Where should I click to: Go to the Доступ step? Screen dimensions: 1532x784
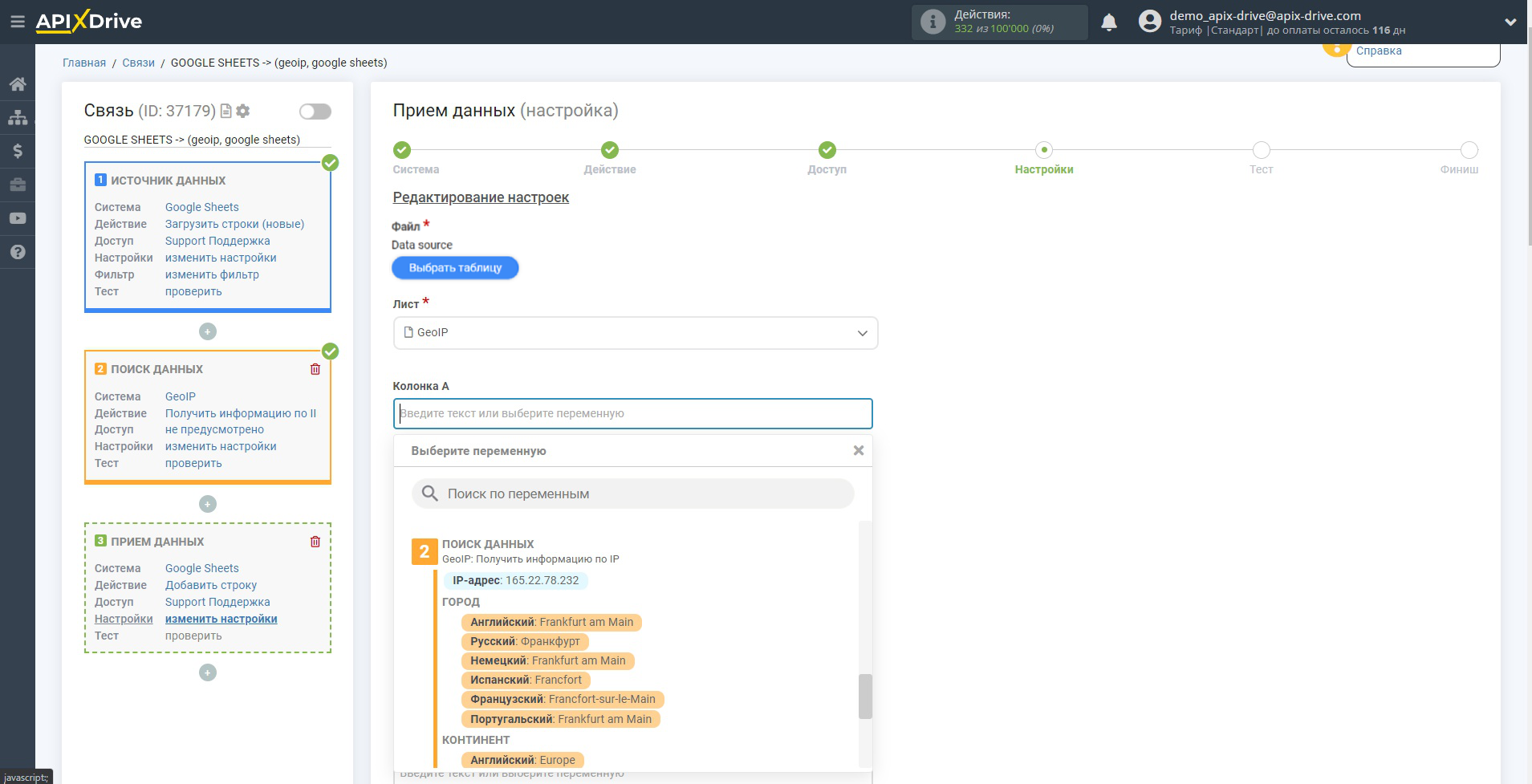coord(827,150)
